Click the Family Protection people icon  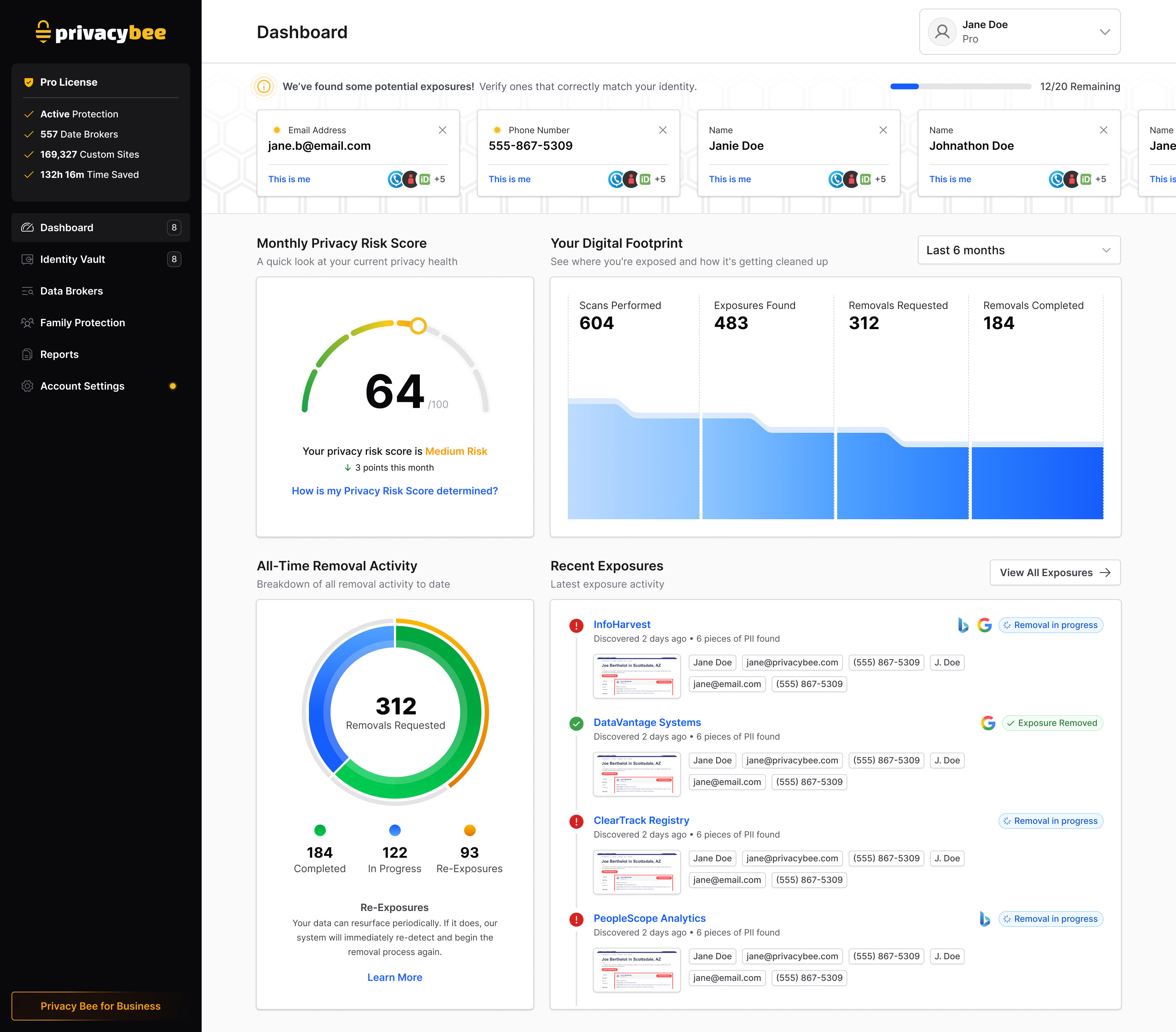pyautogui.click(x=27, y=323)
